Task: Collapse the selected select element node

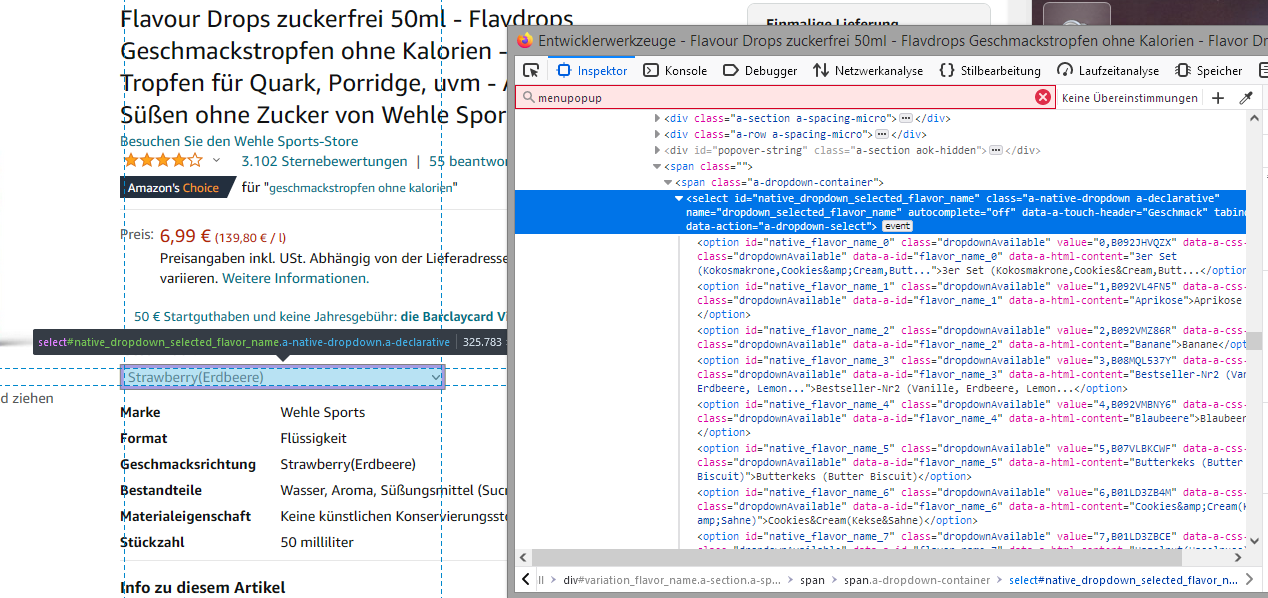Action: pos(680,199)
